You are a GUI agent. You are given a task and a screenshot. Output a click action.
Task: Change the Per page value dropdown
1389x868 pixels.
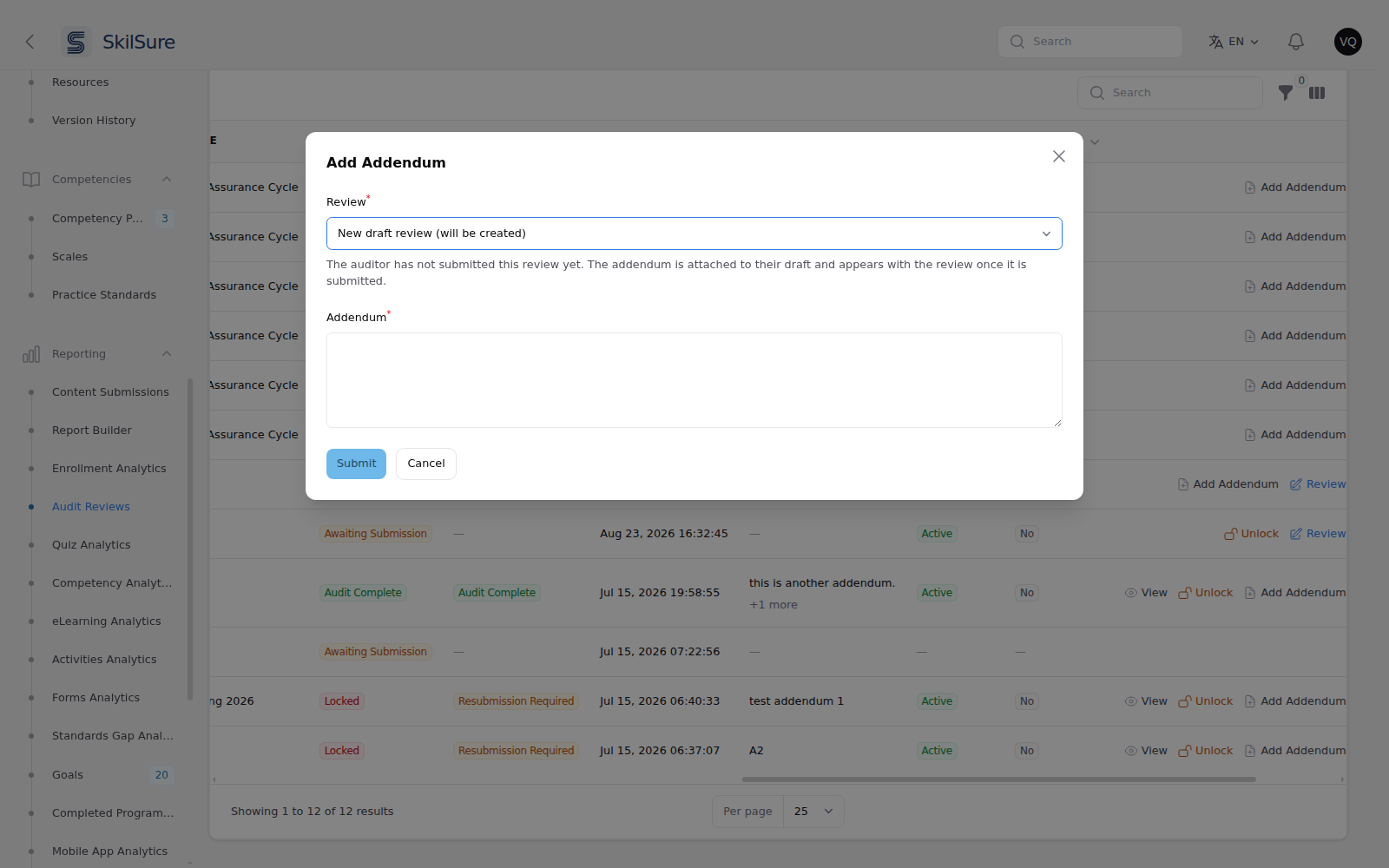click(x=813, y=812)
